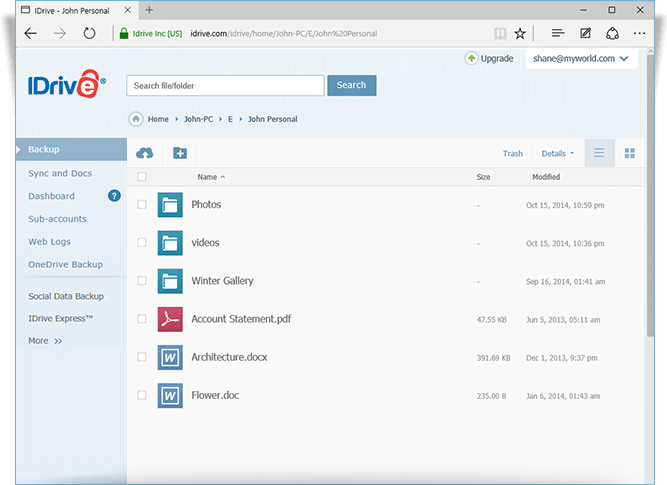Expand the More sidebar section
Image resolution: width=667 pixels, height=485 pixels.
click(x=45, y=341)
